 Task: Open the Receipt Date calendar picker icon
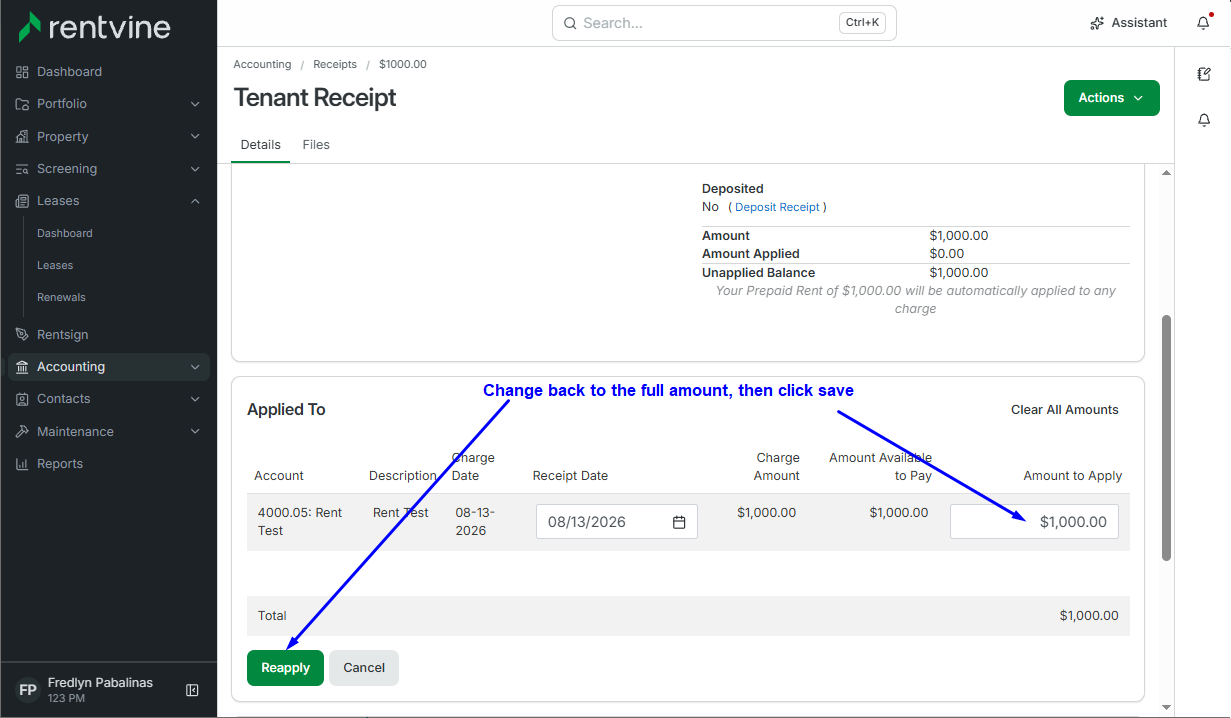pyautogui.click(x=679, y=522)
